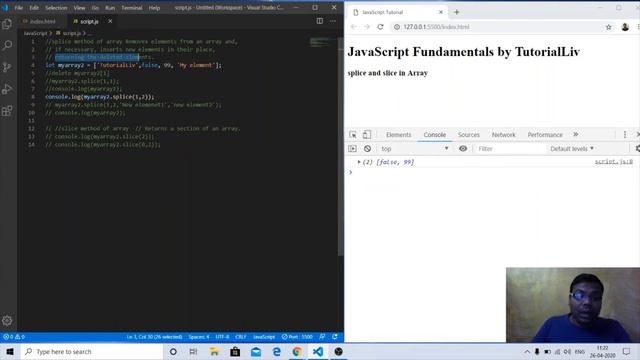Bookmark this page with the star icon

[608, 27]
